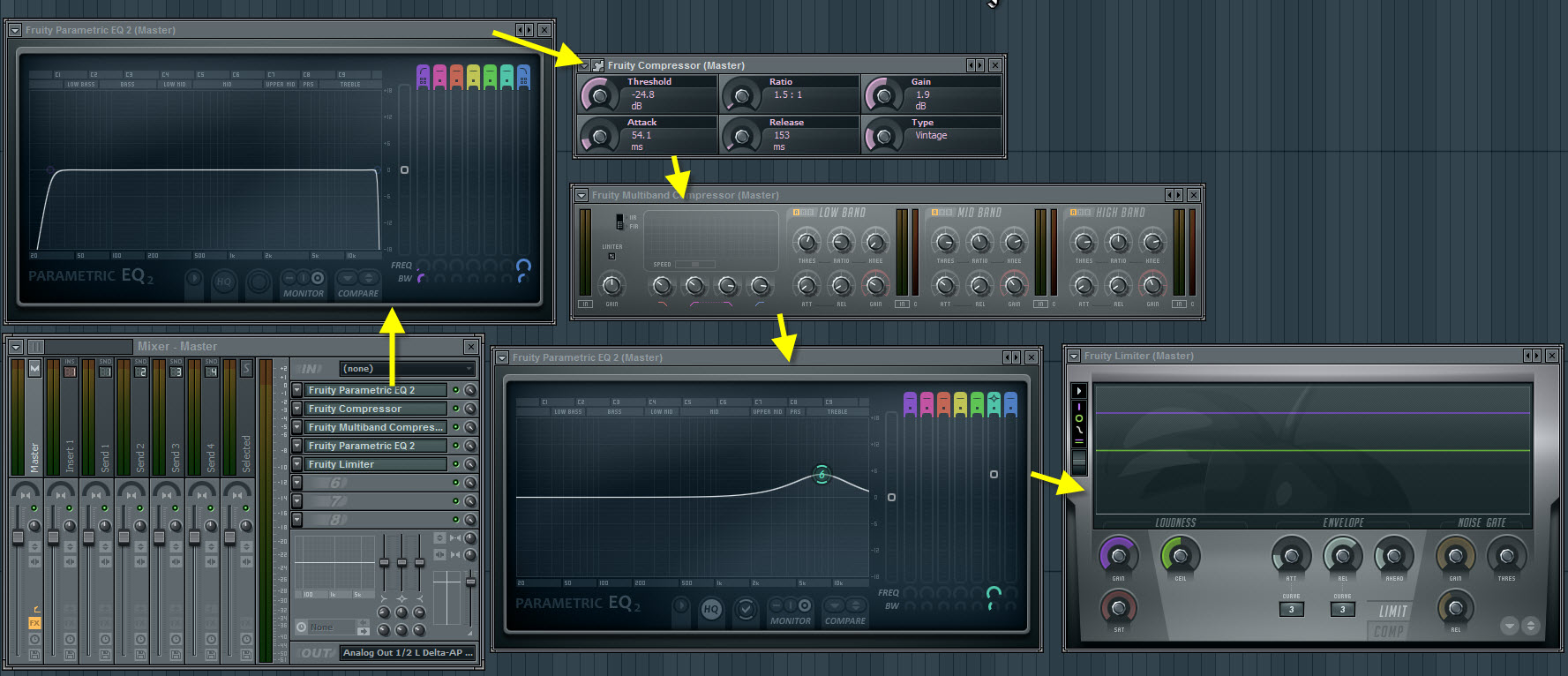Click the next preset arrow in Fruity Limiter title
Screen dimensions: 1568x676
1536,356
